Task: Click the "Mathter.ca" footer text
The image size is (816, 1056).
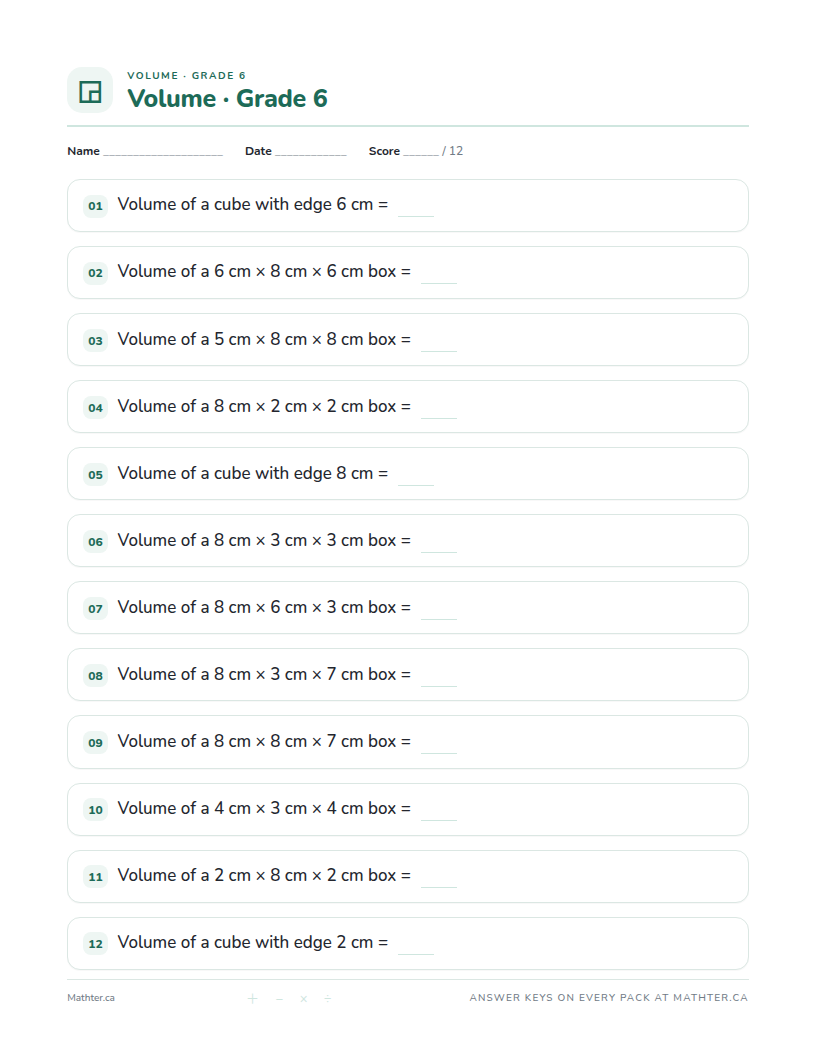Action: pyautogui.click(x=91, y=998)
